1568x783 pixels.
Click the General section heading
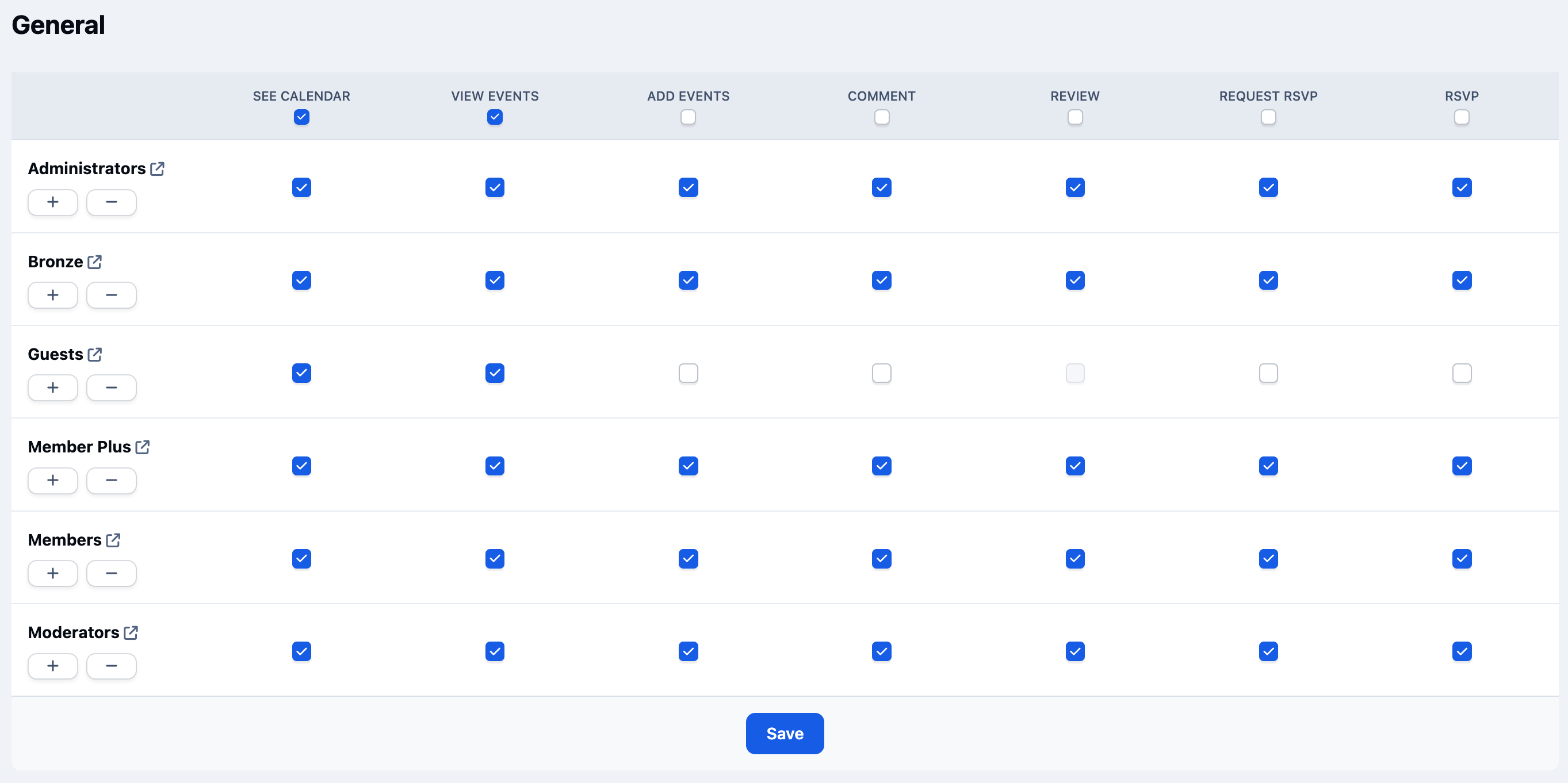tap(59, 25)
